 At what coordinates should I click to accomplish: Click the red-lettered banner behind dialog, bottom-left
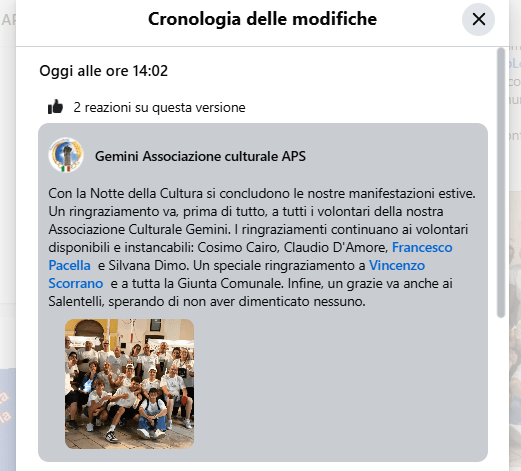click(6, 408)
